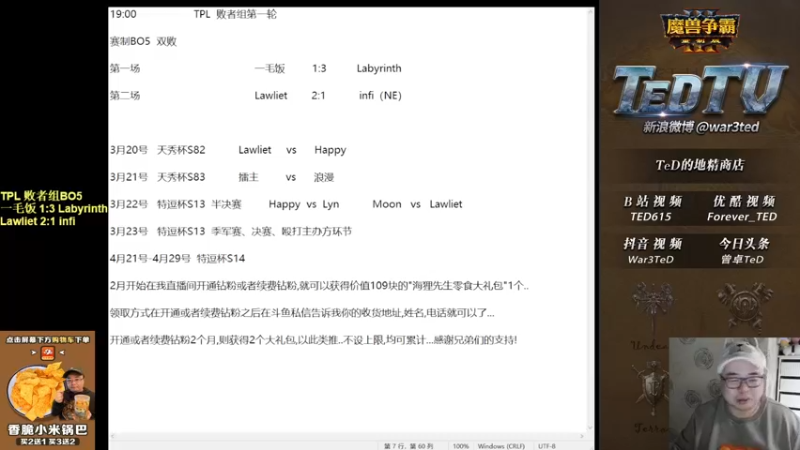This screenshot has width=800, height=450.
Task: Click '第一场' in the Notepad text
Action: pyautogui.click(x=125, y=68)
